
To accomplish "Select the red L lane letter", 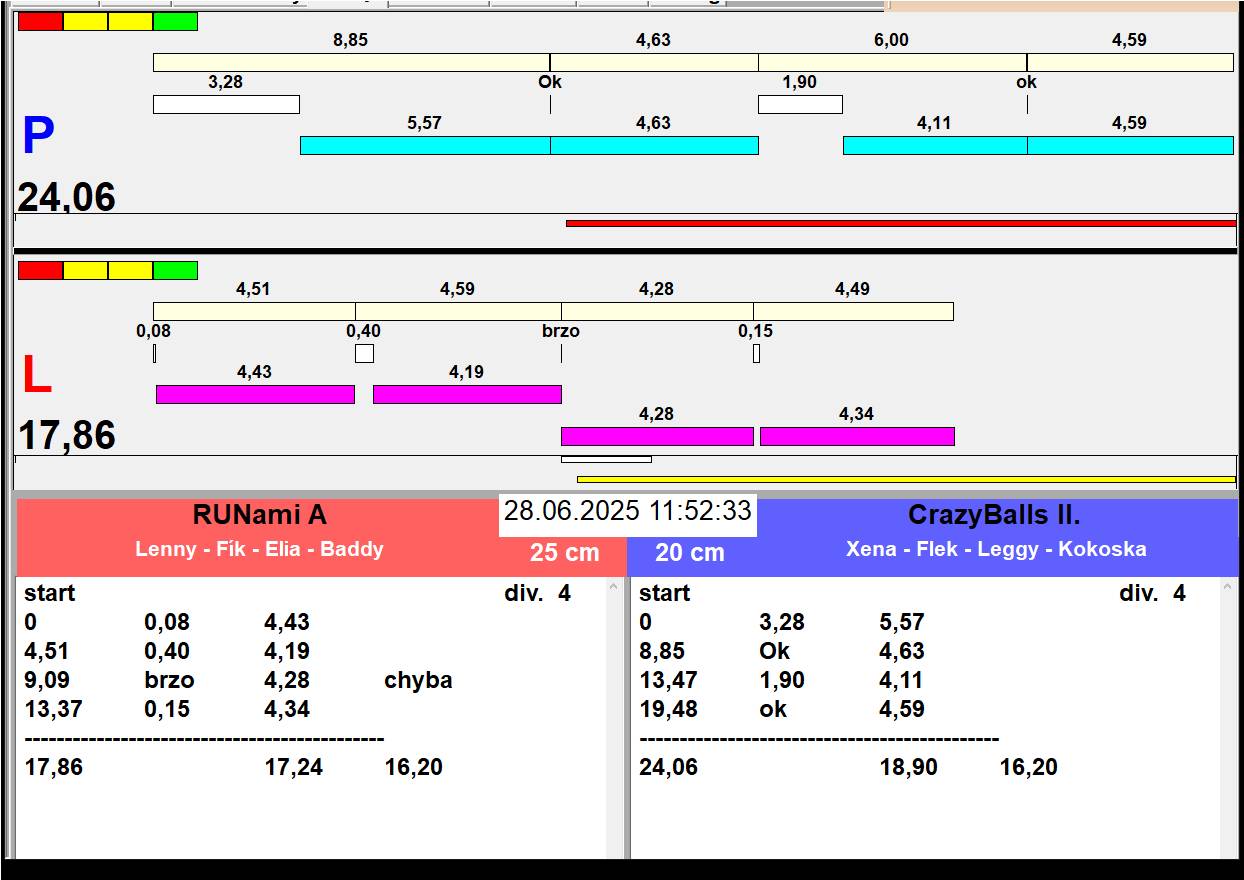I will [37, 376].
